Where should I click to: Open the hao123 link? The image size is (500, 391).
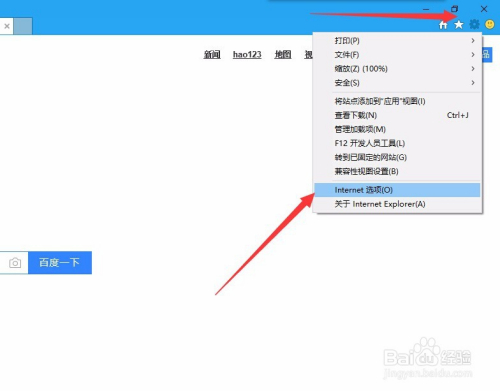click(247, 55)
